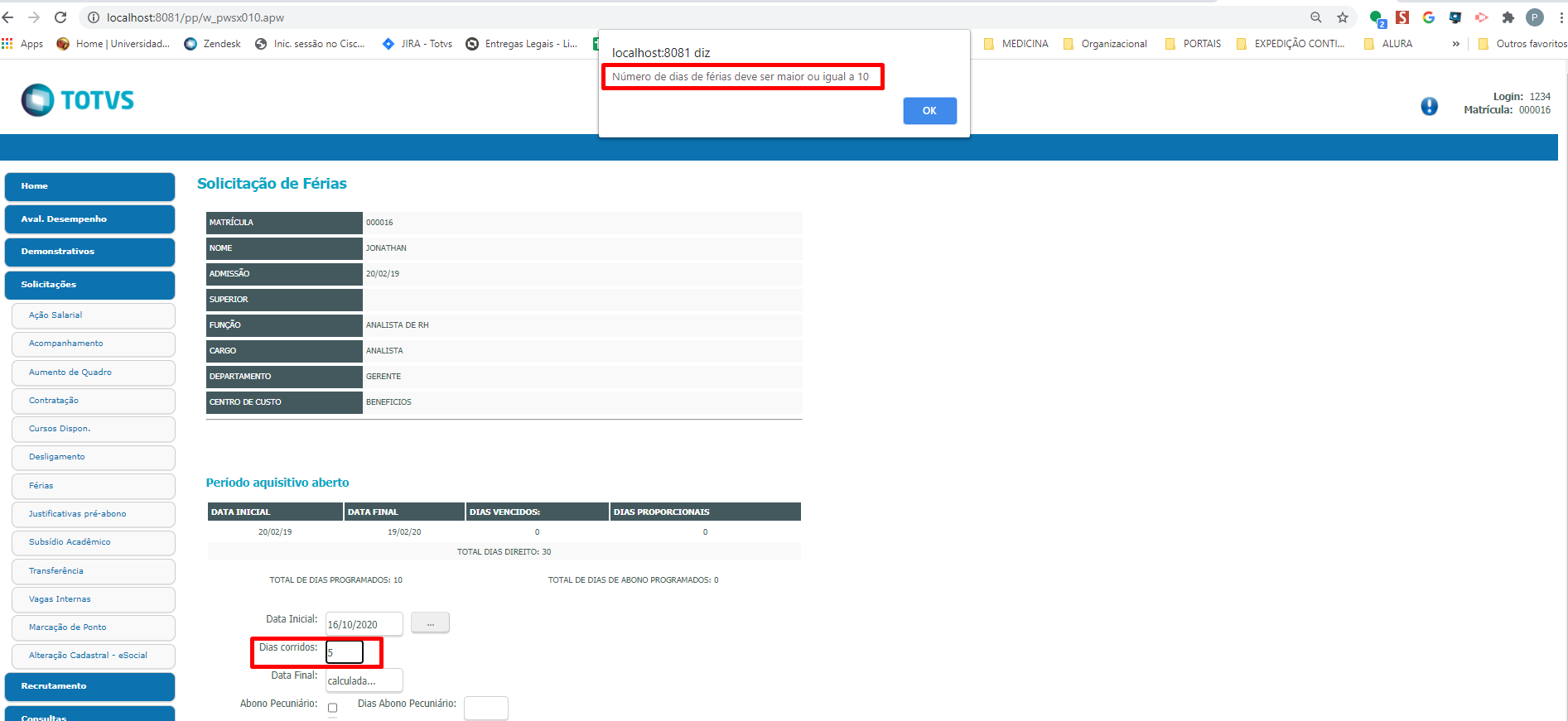The height and width of the screenshot is (721, 1568).
Task: Click the address bar URL
Action: 195,17
